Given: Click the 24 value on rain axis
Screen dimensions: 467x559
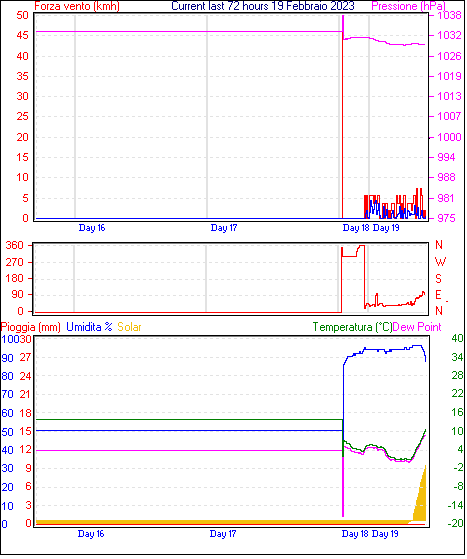Looking at the screenshot, I should click(25, 376).
